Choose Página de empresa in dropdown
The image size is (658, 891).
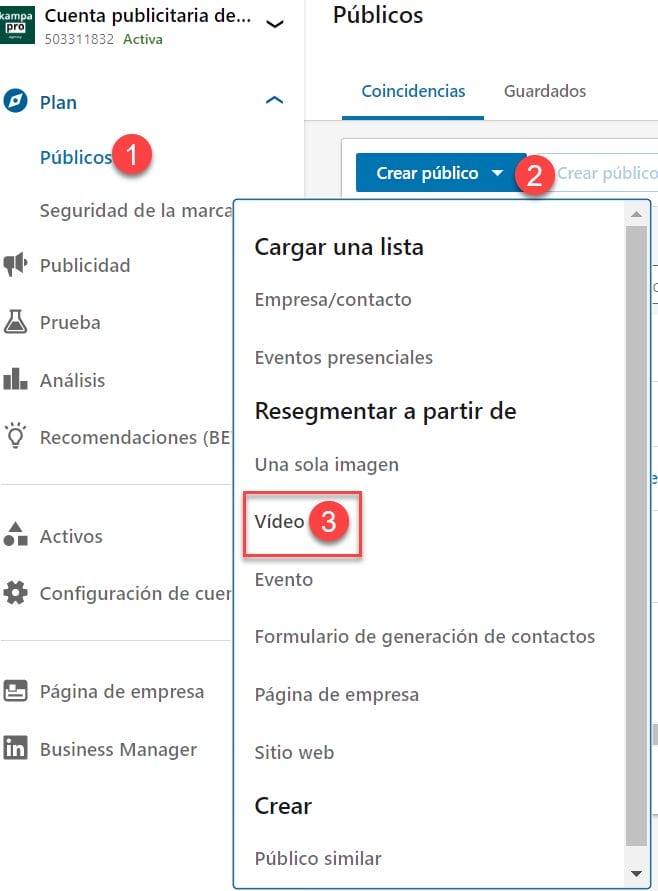pos(336,694)
